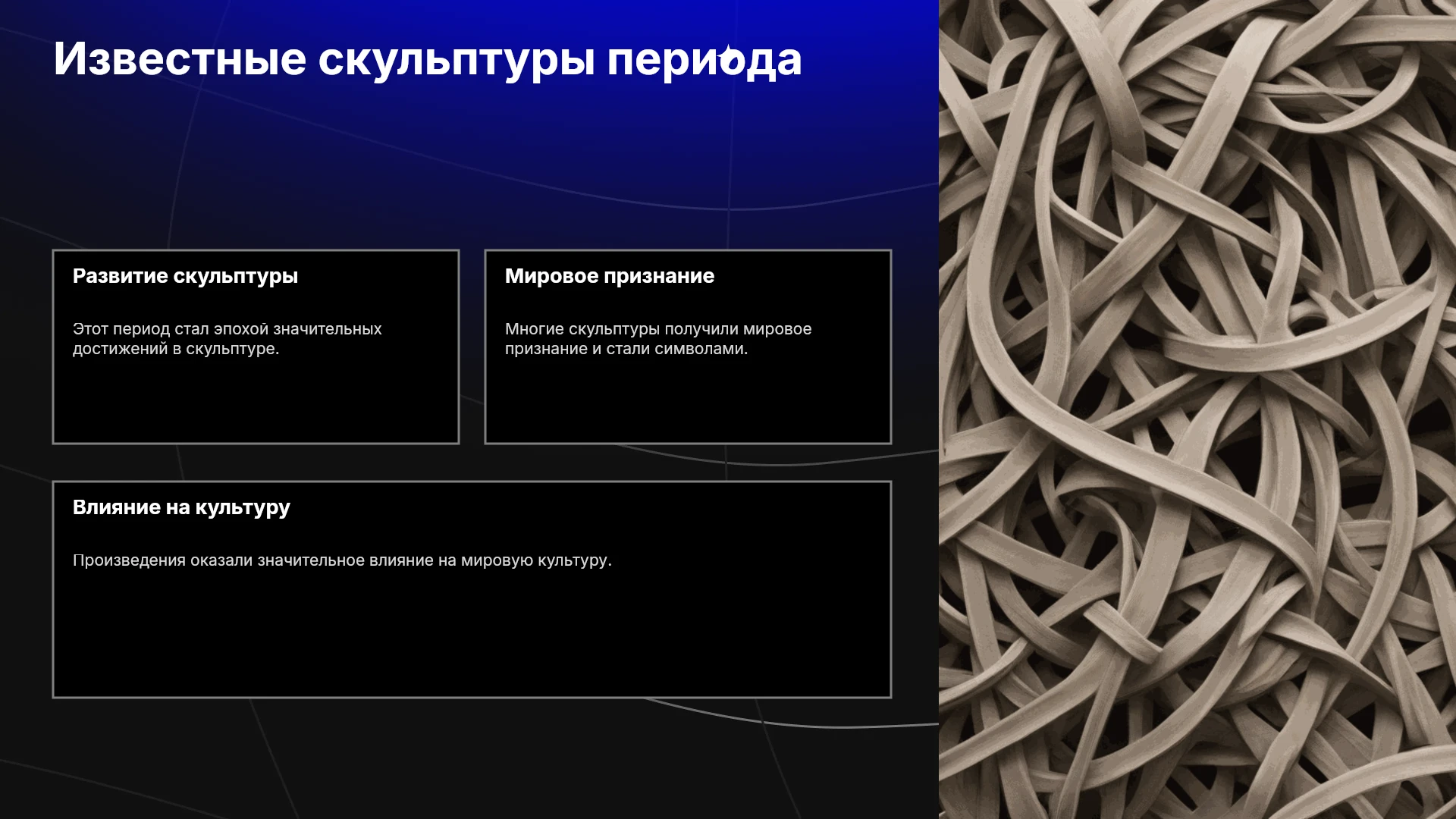
Task: Select the 'Мировое признание' card heading
Action: point(610,276)
